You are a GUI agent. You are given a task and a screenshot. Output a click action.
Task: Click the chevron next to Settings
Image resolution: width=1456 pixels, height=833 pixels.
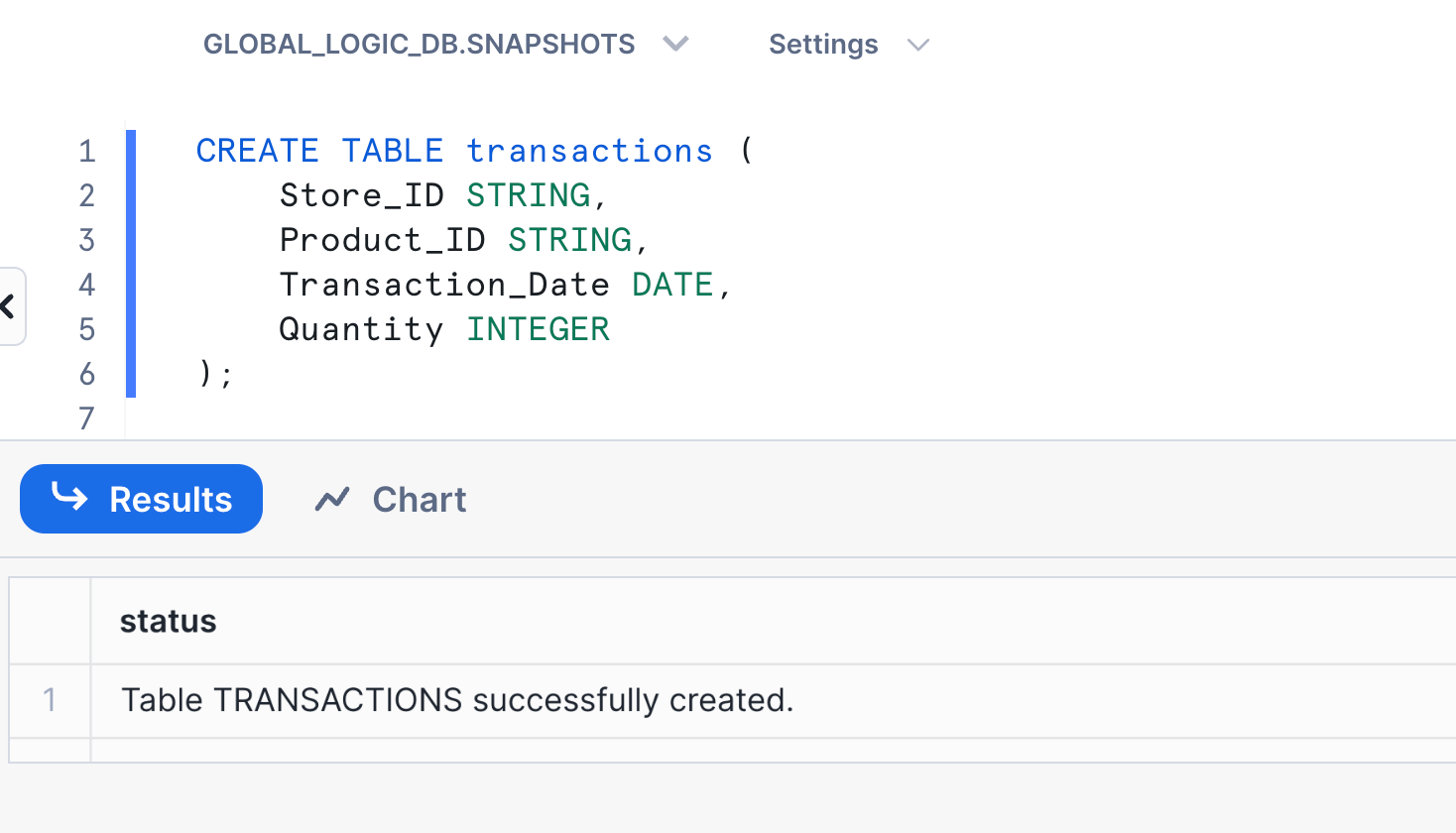[918, 45]
